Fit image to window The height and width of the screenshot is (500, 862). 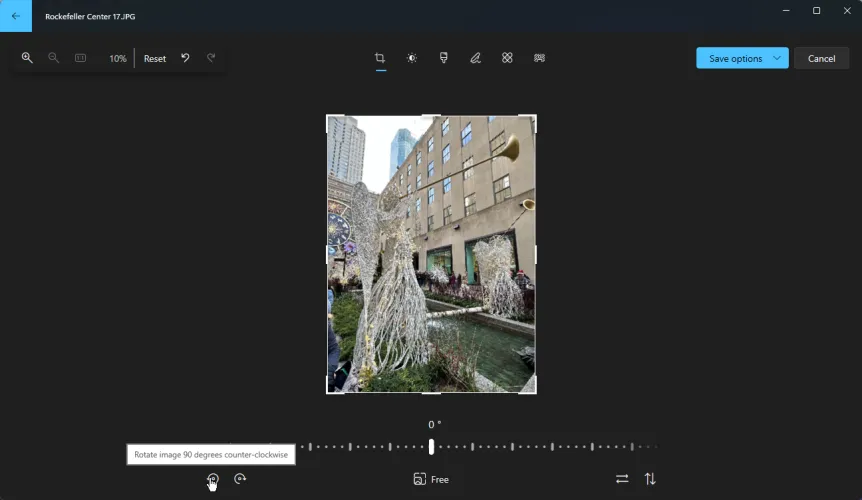tap(81, 58)
